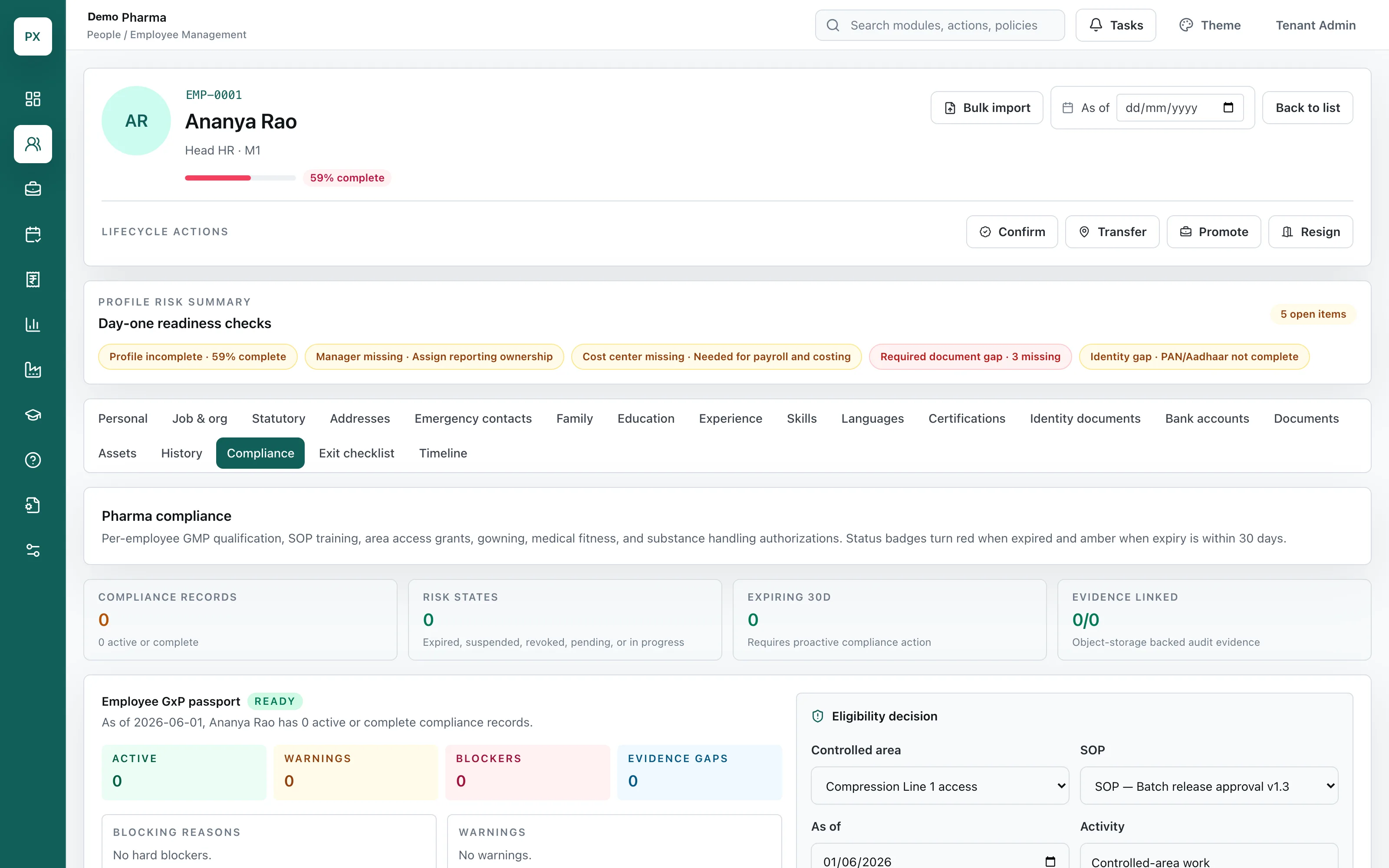Open the briefcase icon in sidebar
This screenshot has width=1389, height=868.
[x=33, y=189]
